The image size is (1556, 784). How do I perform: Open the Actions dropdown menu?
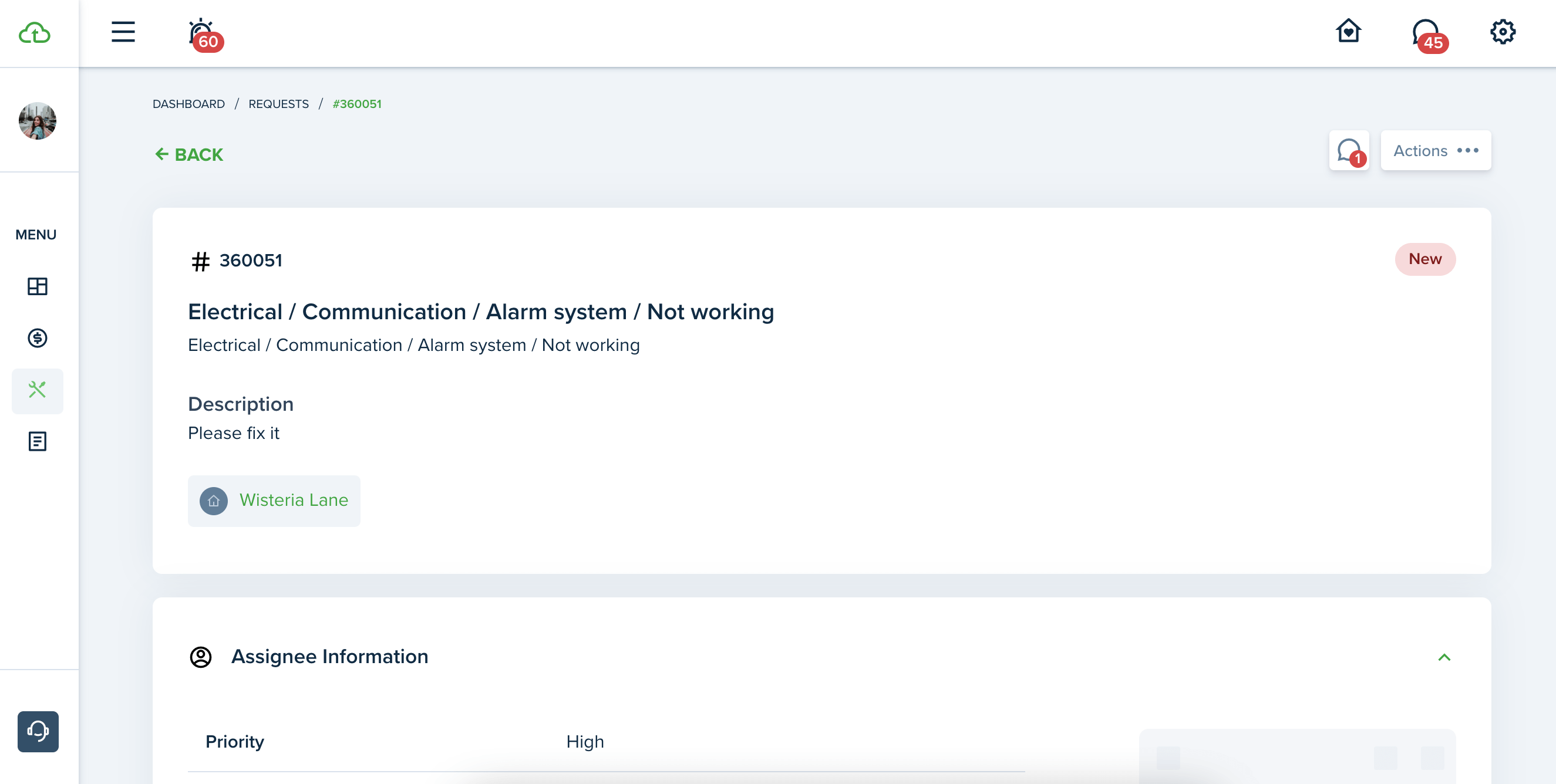(1436, 150)
